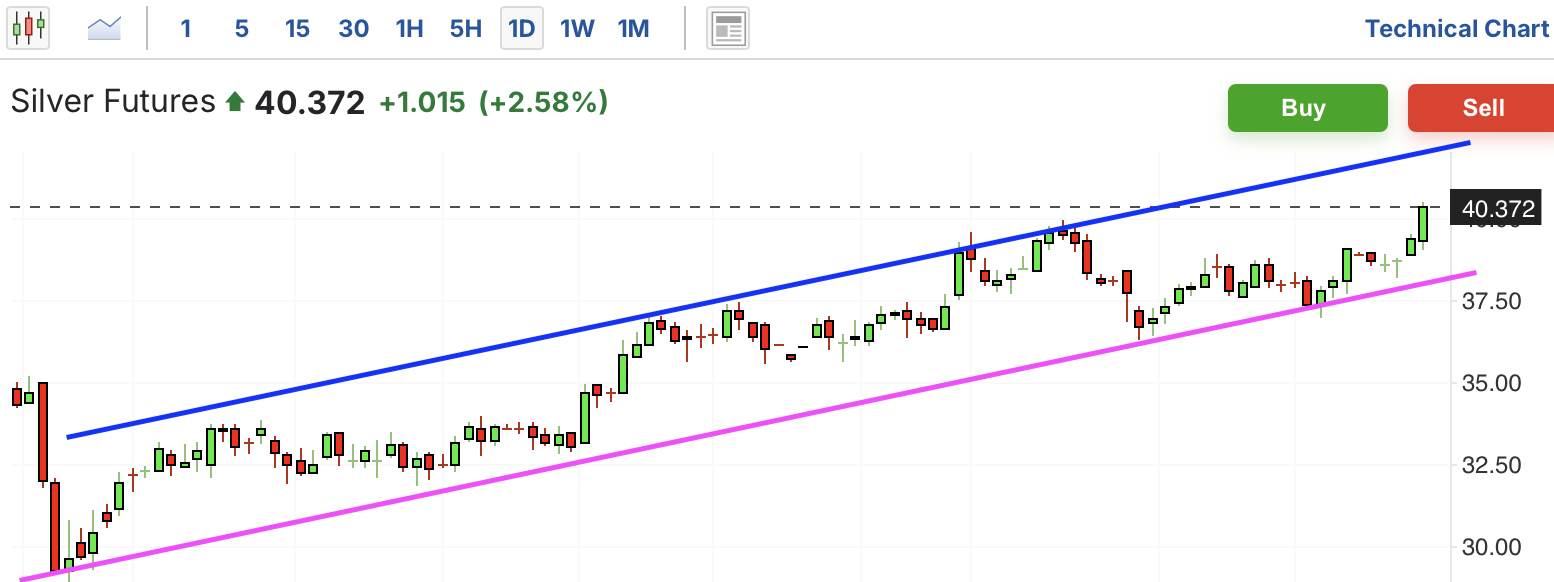The image size is (1554, 582).
Task: Select the 1M timeframe
Action: (633, 28)
